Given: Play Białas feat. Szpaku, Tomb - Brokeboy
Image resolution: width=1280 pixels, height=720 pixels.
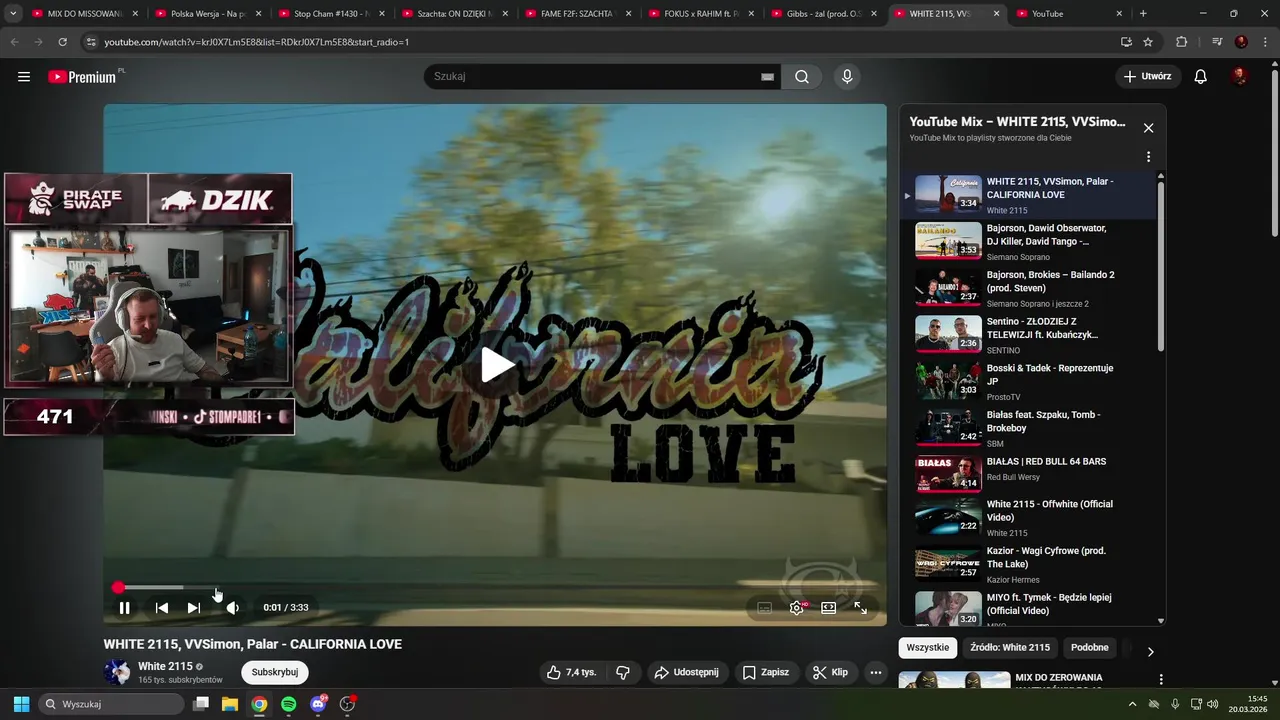Looking at the screenshot, I should [x=1030, y=428].
